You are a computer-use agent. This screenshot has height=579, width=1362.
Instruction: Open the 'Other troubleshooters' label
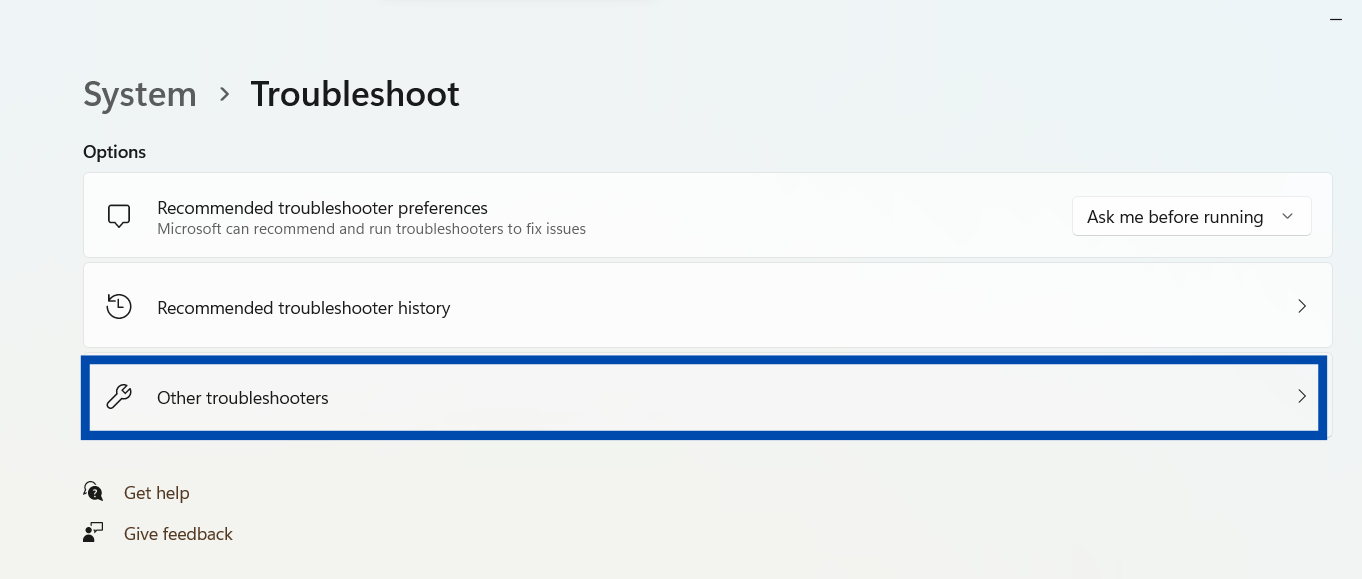tap(243, 398)
